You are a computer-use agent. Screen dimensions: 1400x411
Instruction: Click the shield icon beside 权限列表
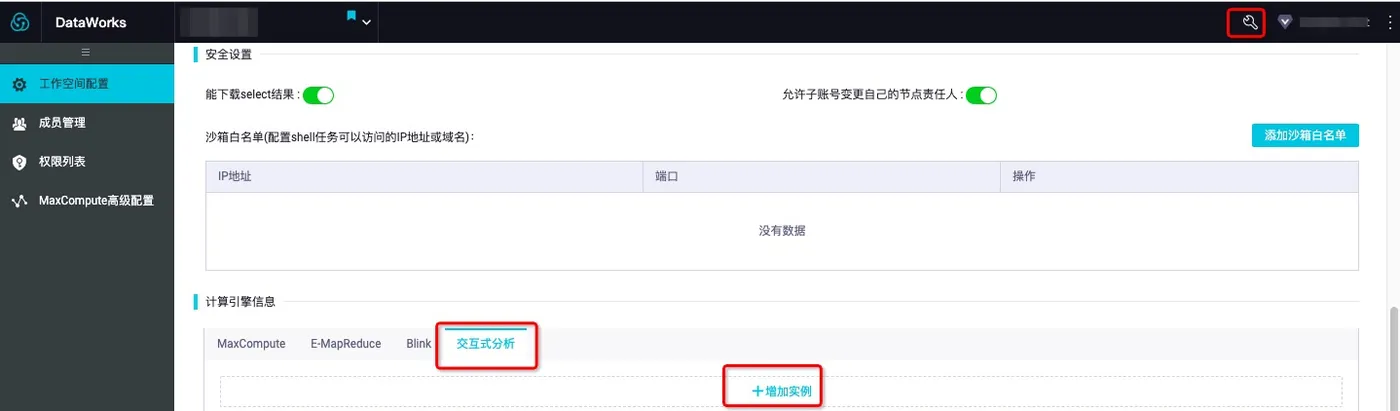click(19, 162)
